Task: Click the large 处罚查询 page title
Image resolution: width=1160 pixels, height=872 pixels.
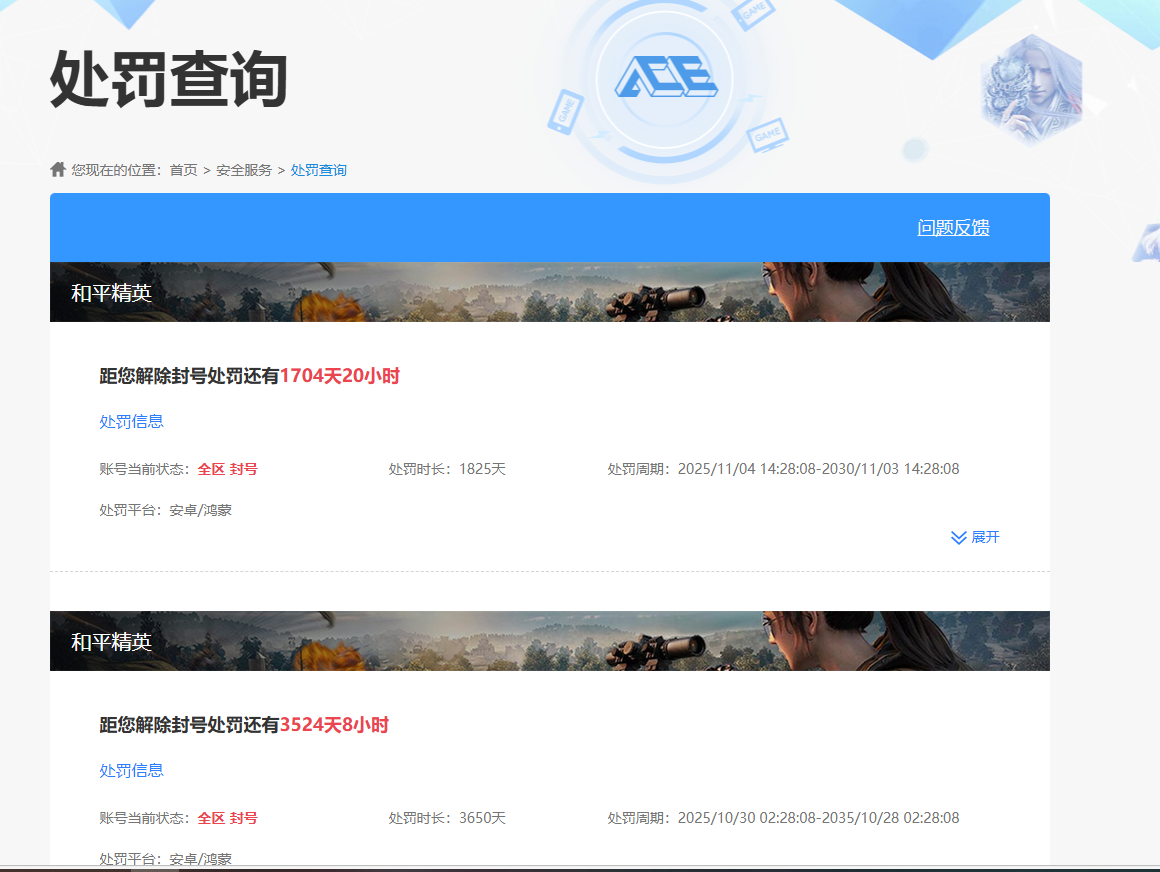Action: point(169,79)
